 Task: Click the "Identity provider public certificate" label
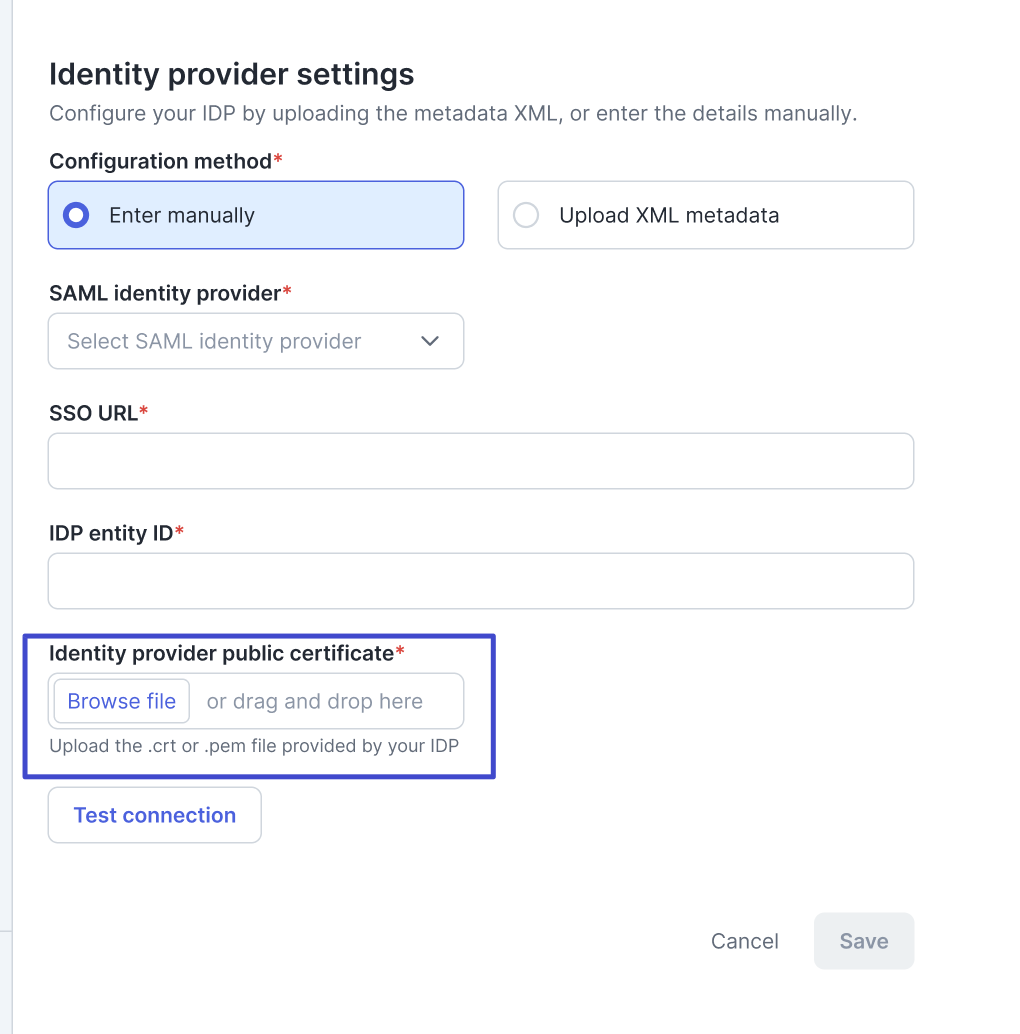click(x=221, y=653)
